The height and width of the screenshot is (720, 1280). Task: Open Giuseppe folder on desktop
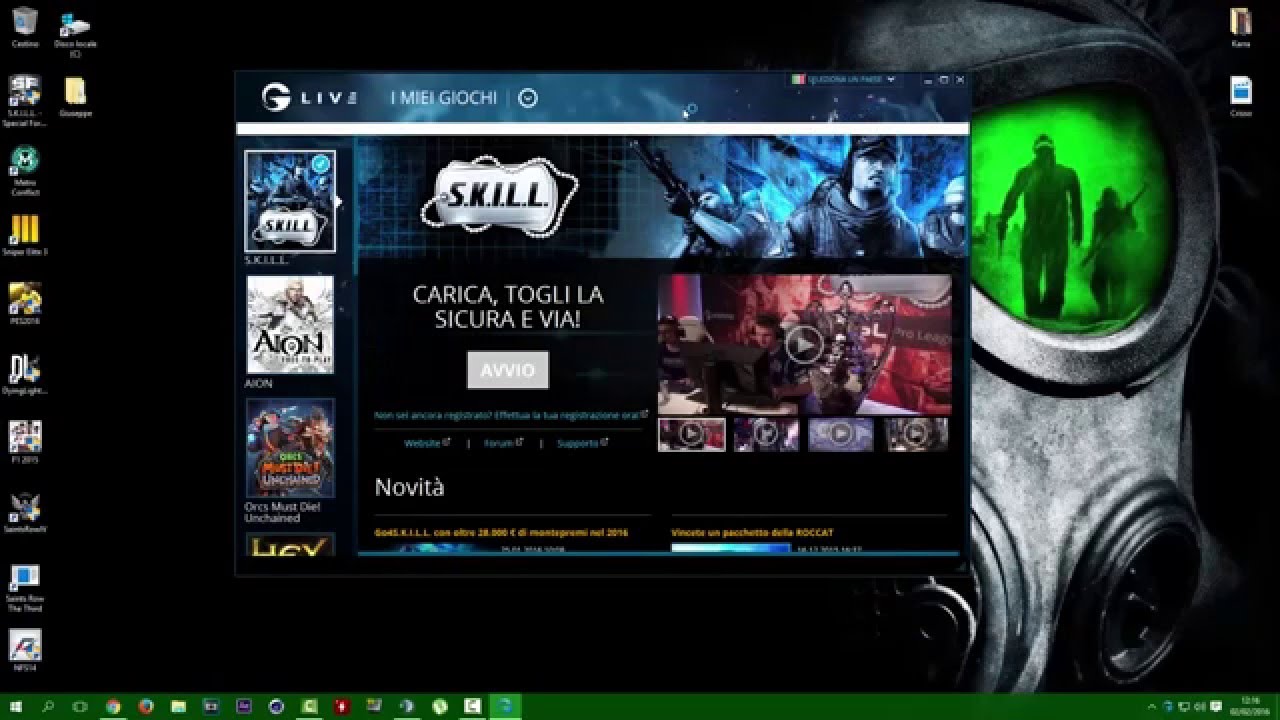(x=75, y=97)
